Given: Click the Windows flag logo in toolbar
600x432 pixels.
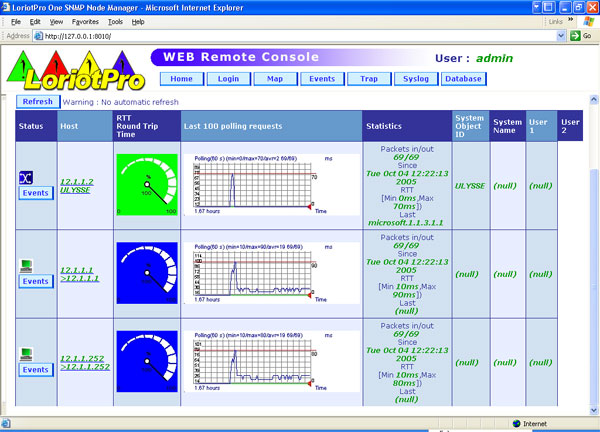Looking at the screenshot, I should (589, 21).
